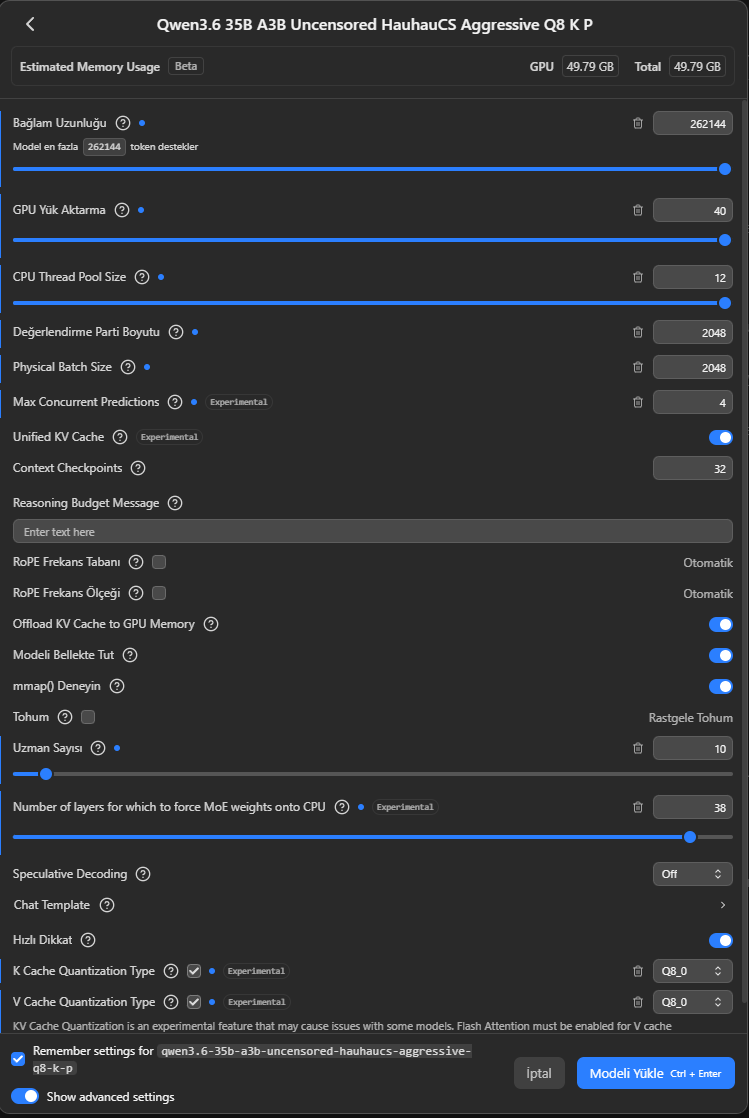Screen dimensions: 749x1118
Task: Click the 262144 max token badge
Action: coord(104,147)
